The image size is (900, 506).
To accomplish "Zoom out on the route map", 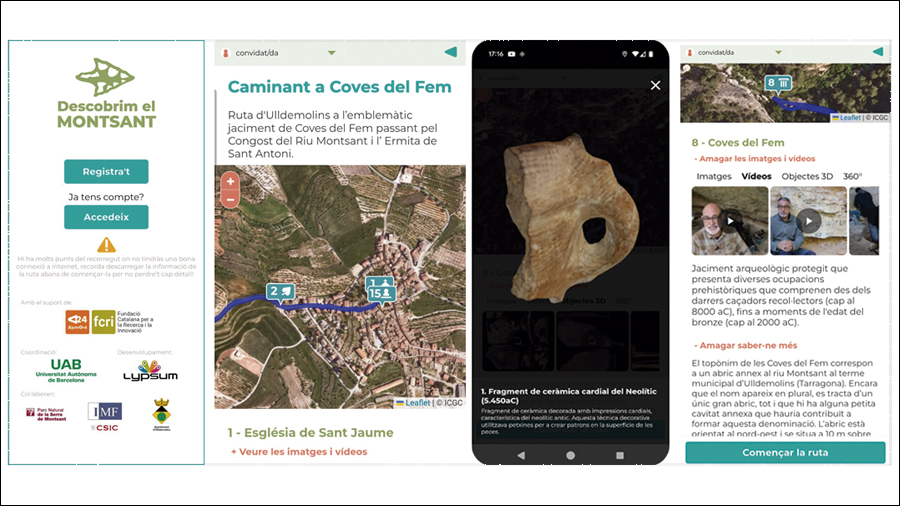I will [231, 199].
